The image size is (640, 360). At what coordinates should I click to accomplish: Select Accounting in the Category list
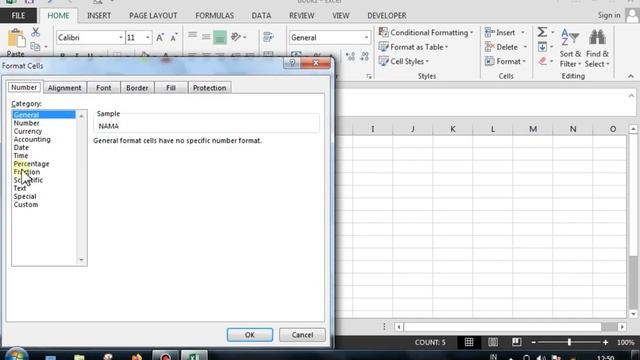click(32, 139)
